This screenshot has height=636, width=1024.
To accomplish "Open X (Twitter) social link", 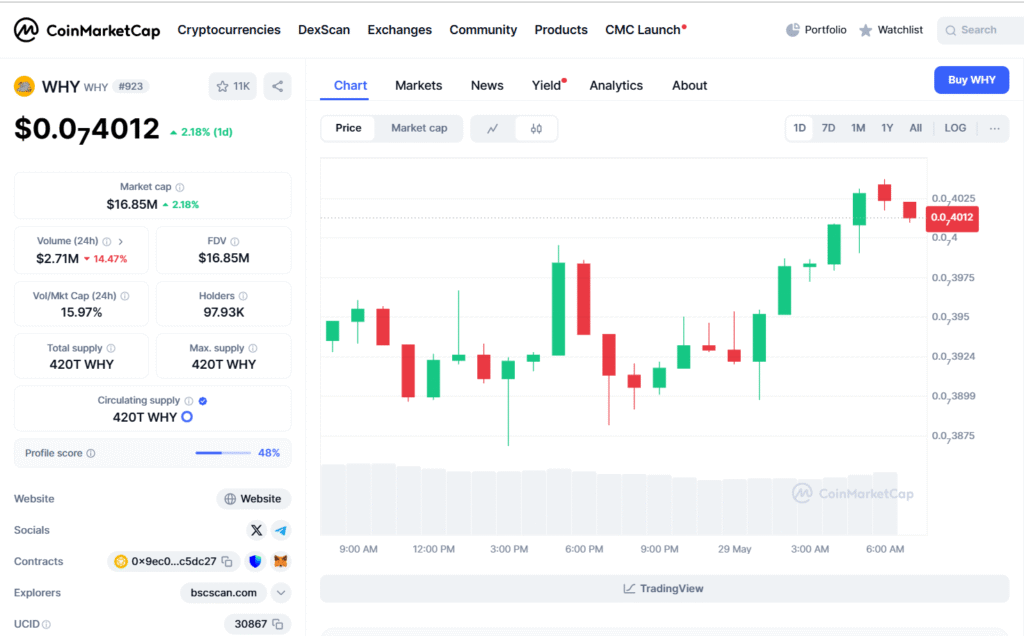I will [x=257, y=530].
